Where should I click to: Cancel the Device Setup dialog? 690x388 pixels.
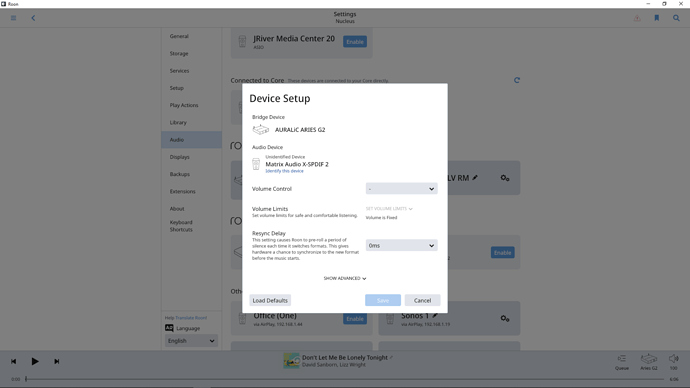422,300
